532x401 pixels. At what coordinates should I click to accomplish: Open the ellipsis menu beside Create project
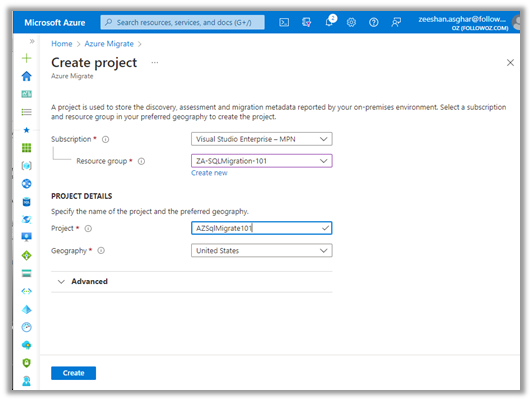(x=155, y=62)
